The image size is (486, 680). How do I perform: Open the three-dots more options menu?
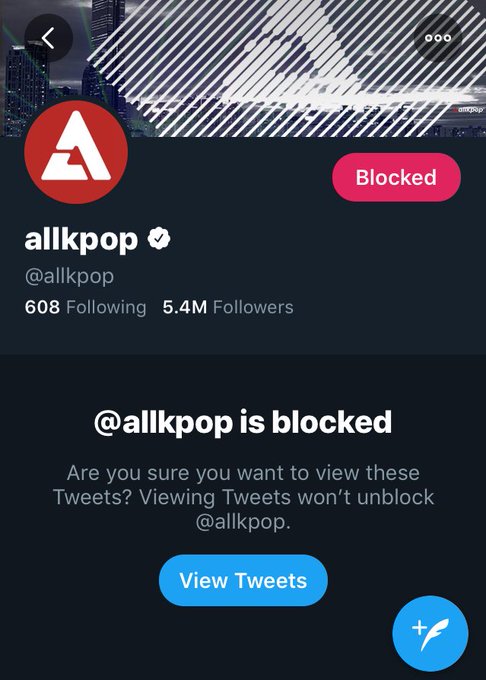[x=438, y=38]
